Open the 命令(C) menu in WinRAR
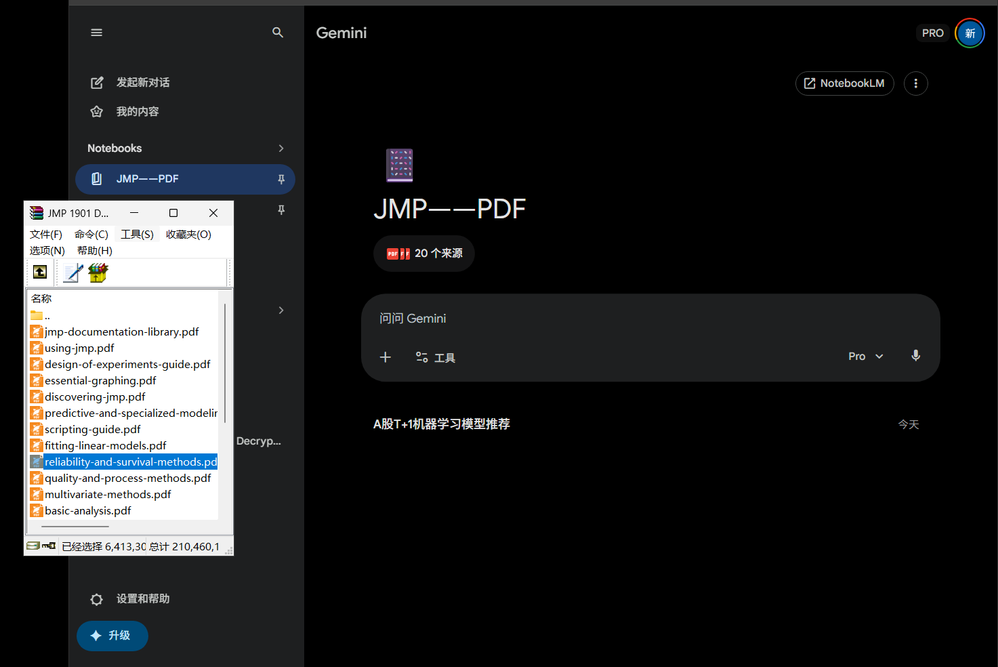 point(91,234)
